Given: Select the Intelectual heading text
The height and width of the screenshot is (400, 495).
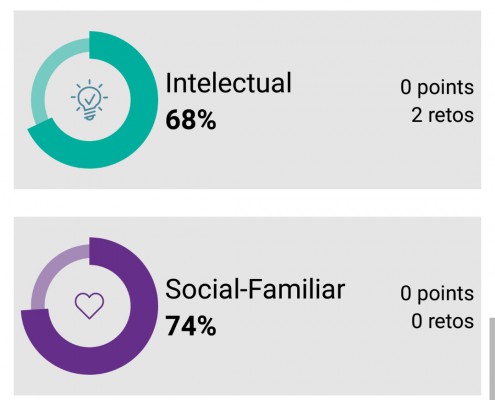Looking at the screenshot, I should (228, 83).
